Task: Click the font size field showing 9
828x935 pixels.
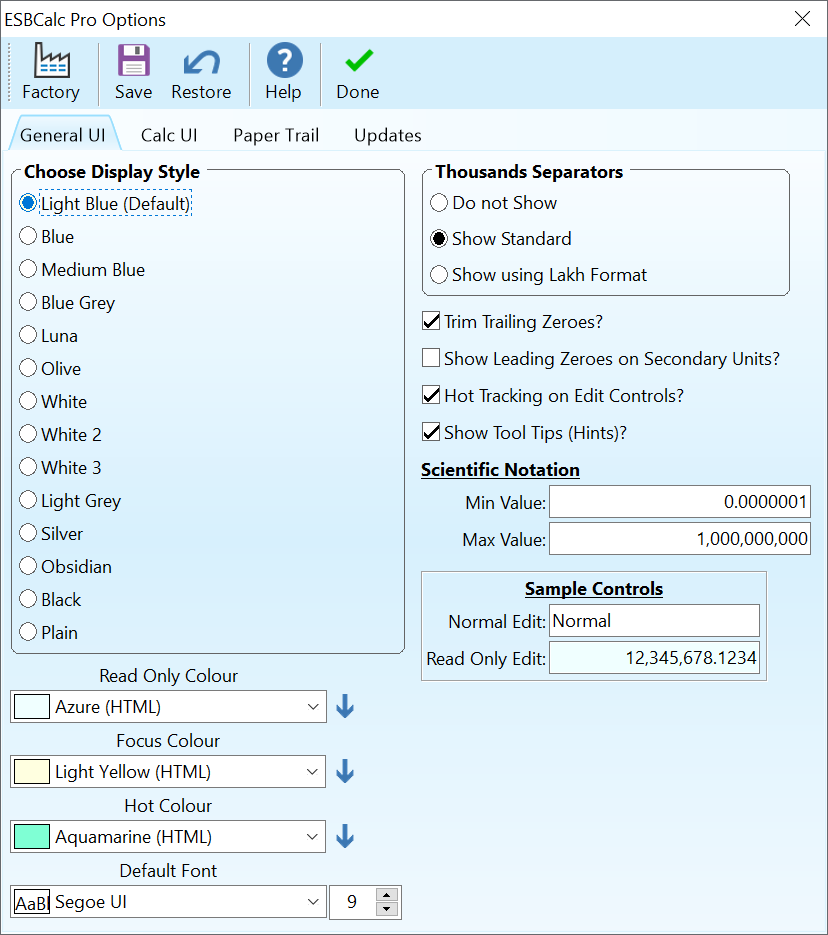Action: point(352,902)
